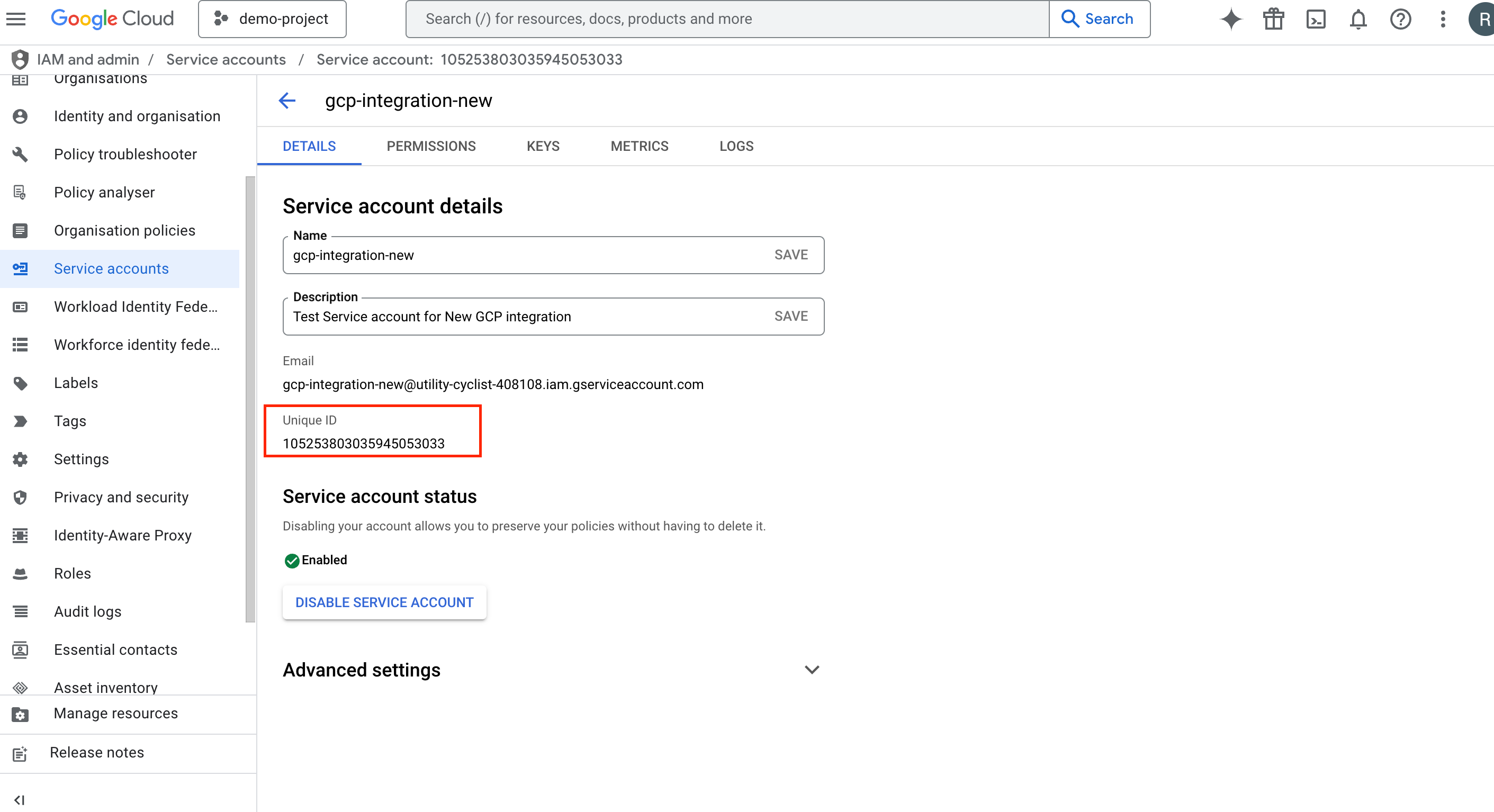Open Organisation policies in the sidebar
This screenshot has height=812, width=1494.
tap(120, 231)
